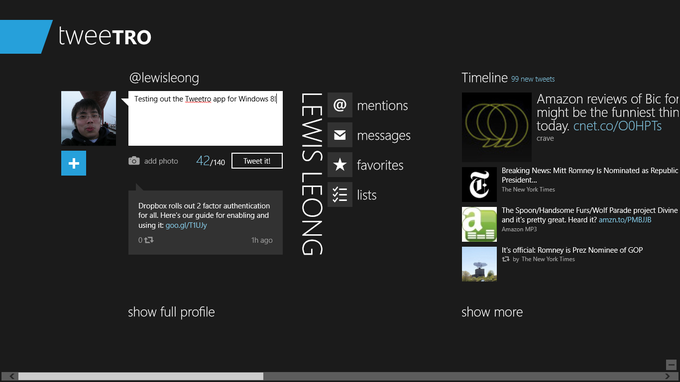Click the @lewisleong username heading

coord(164,78)
